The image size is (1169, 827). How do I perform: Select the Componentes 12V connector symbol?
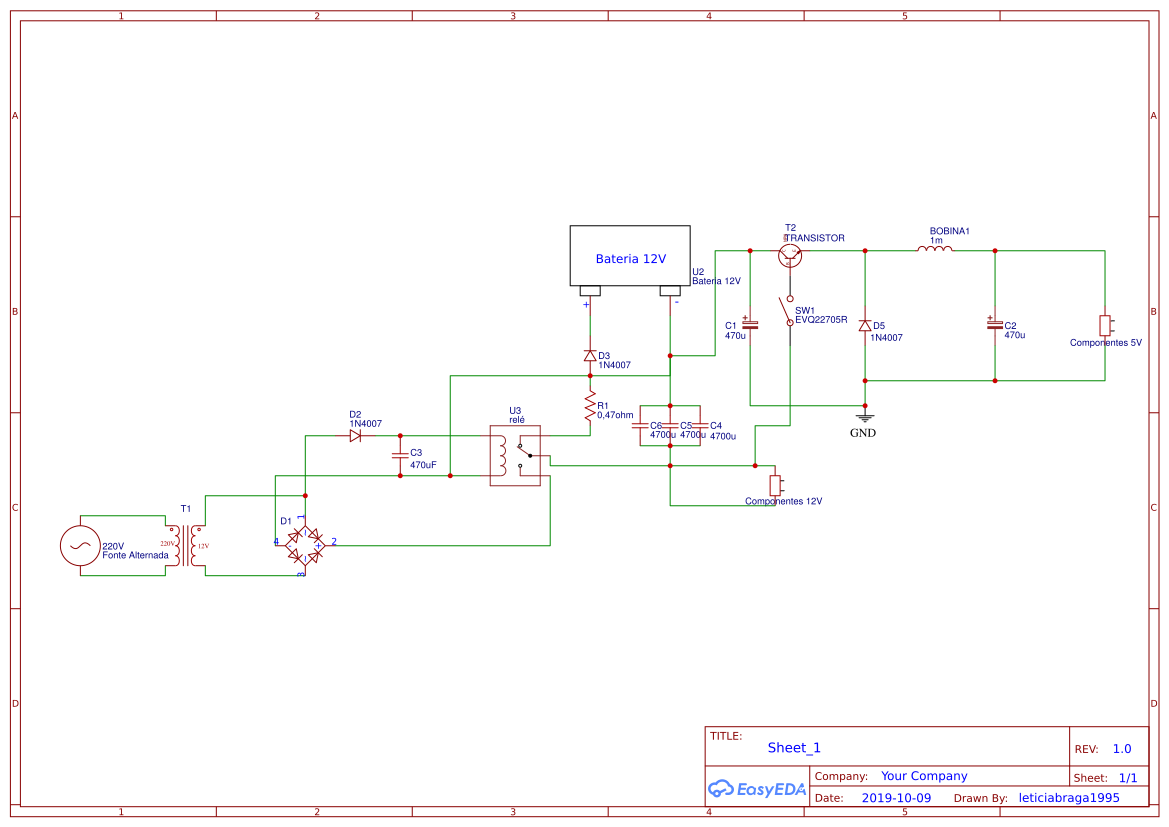click(x=777, y=485)
